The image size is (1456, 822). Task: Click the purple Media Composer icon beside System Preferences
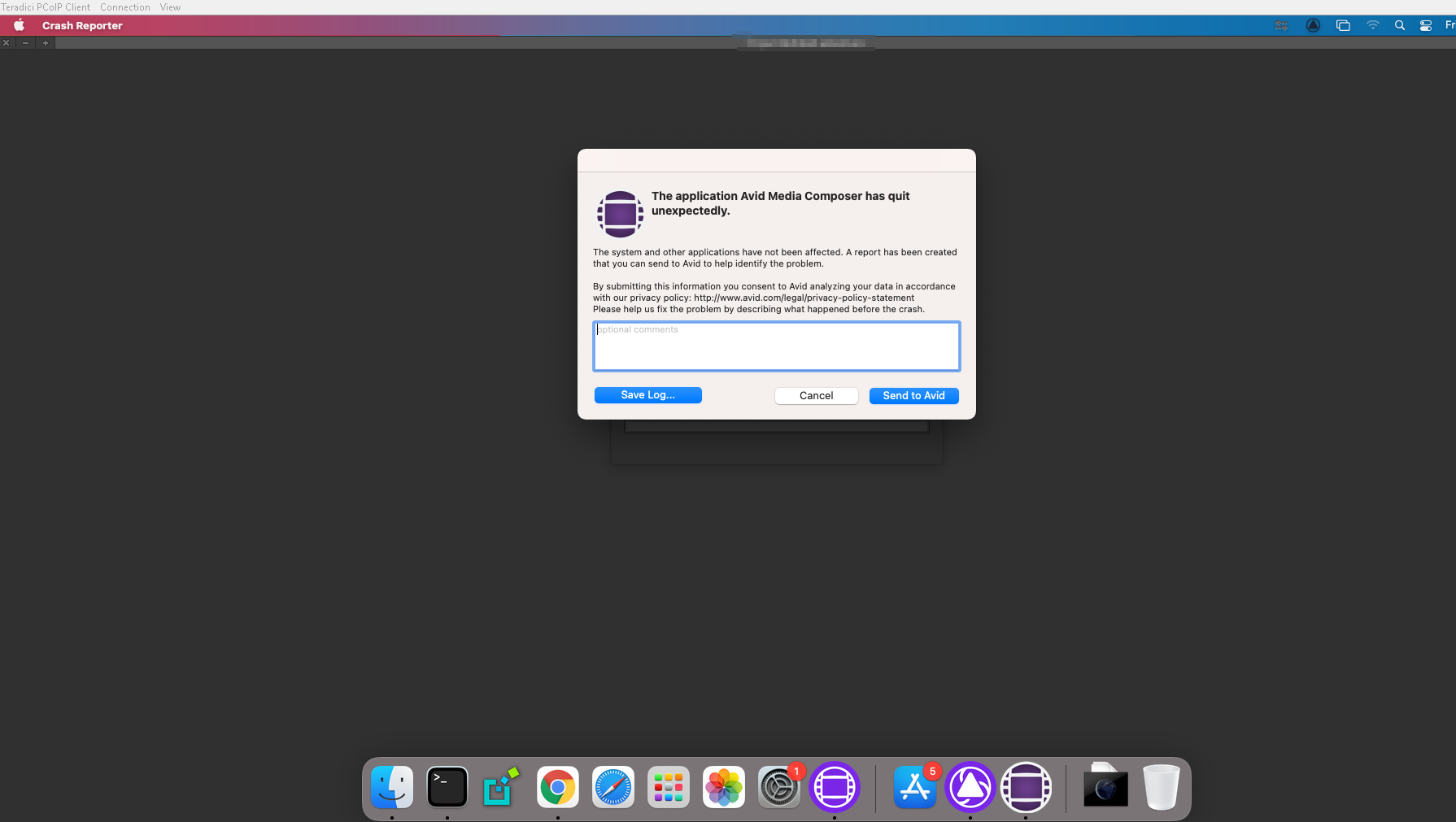pyautogui.click(x=835, y=787)
